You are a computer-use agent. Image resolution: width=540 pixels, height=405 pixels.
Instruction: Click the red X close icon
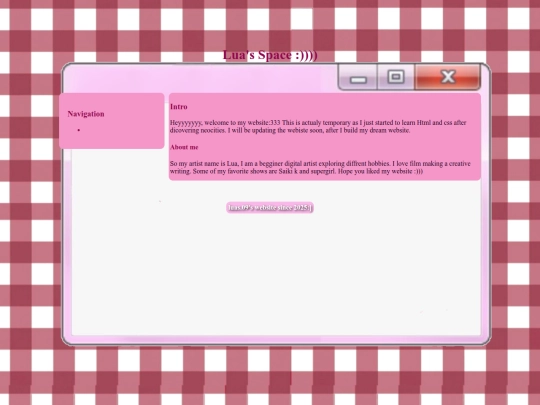click(x=448, y=76)
